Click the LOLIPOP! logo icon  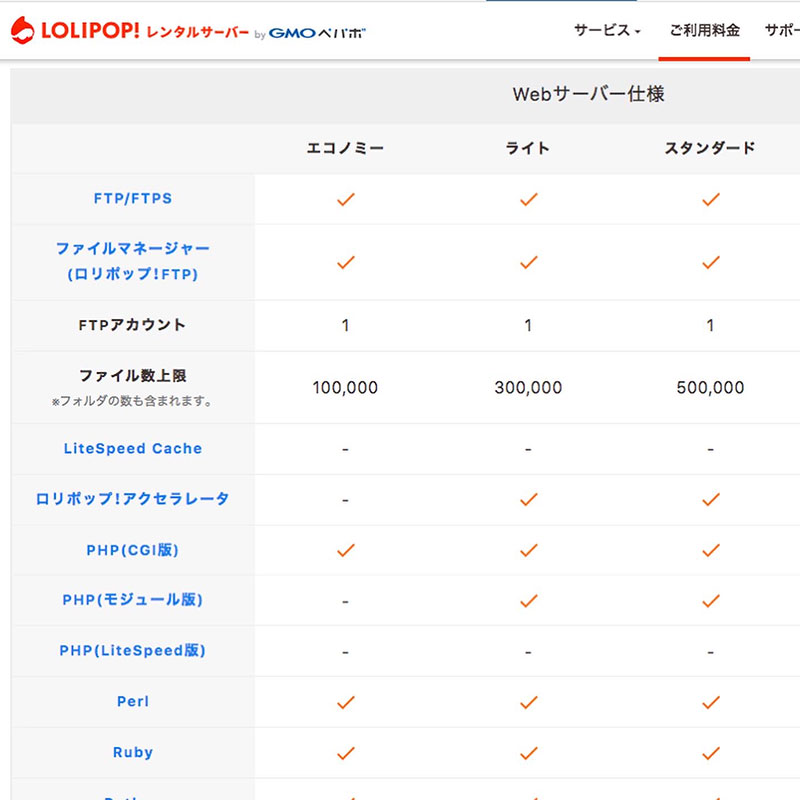click(22, 31)
